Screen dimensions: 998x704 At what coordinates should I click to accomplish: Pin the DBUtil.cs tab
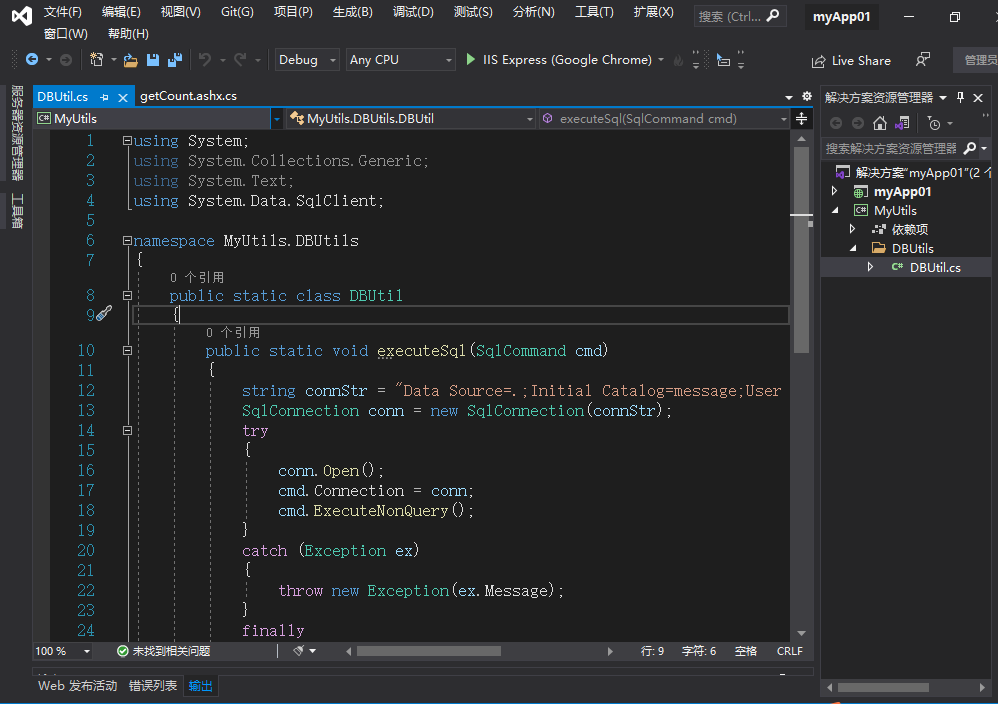(104, 97)
